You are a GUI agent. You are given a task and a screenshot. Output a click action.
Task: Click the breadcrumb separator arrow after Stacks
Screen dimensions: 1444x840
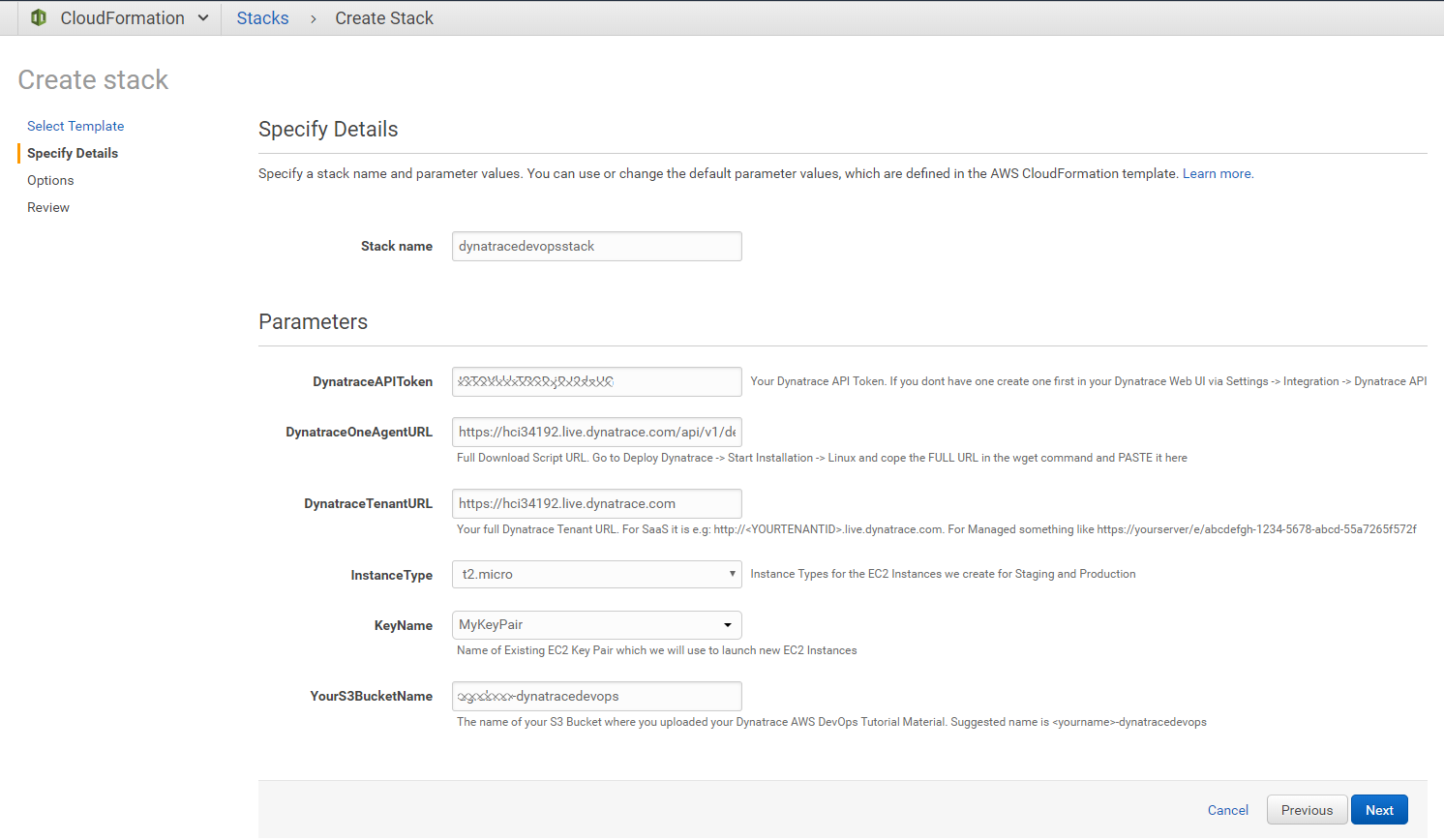pyautogui.click(x=313, y=18)
